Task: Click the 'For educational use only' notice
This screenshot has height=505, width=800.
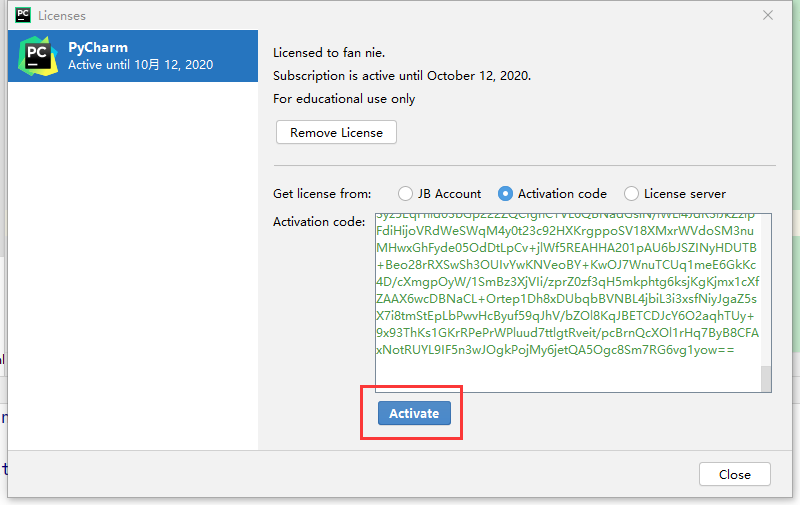Action: tap(344, 99)
